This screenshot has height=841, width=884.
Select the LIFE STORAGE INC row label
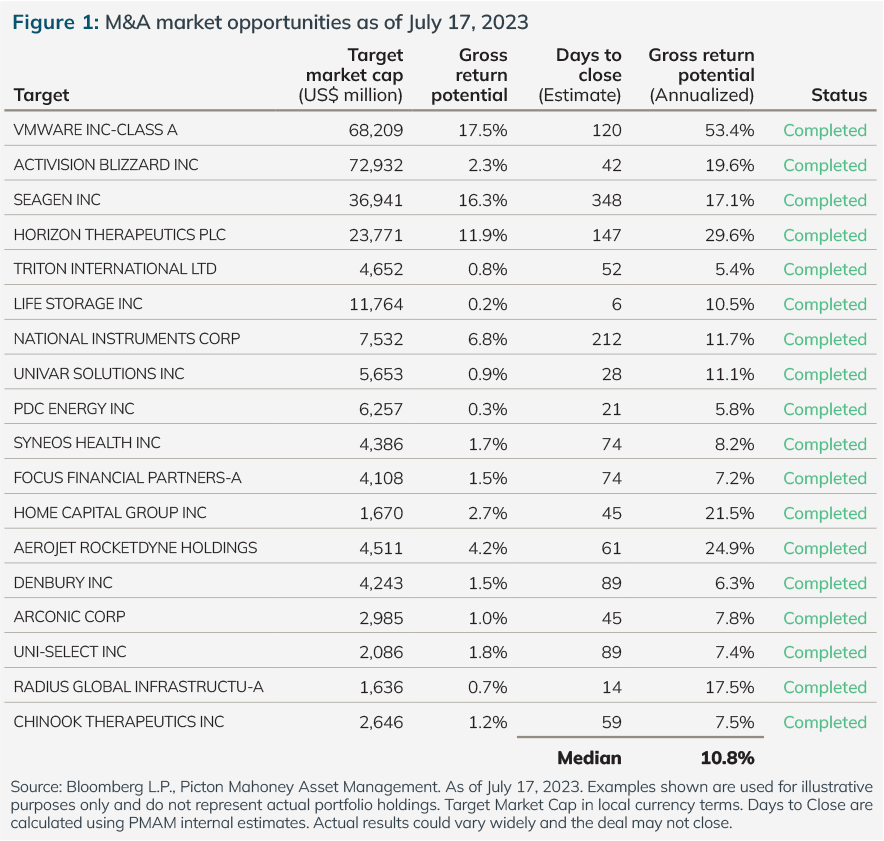tap(78, 304)
